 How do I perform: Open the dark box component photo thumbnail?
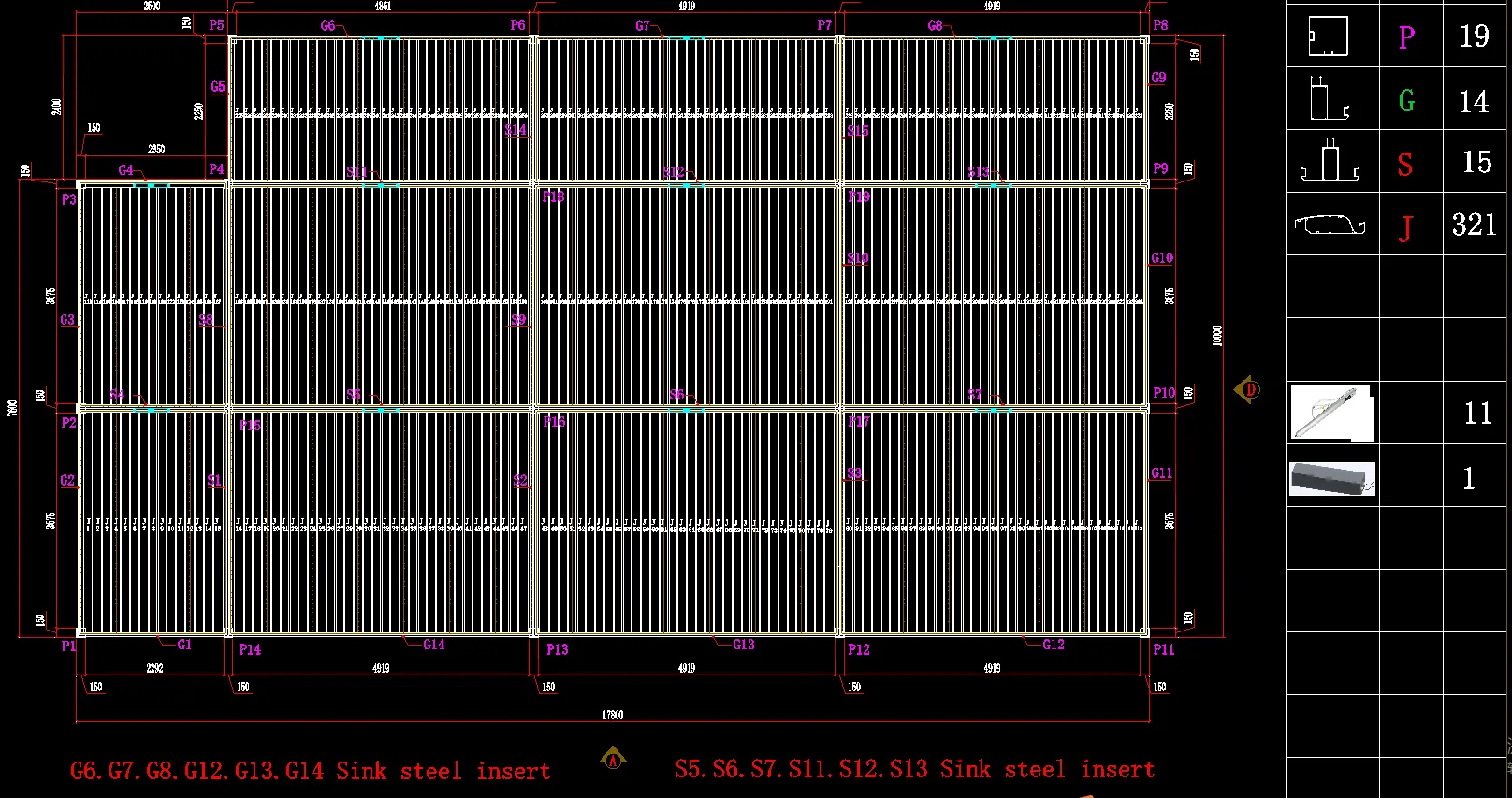pos(1331,478)
